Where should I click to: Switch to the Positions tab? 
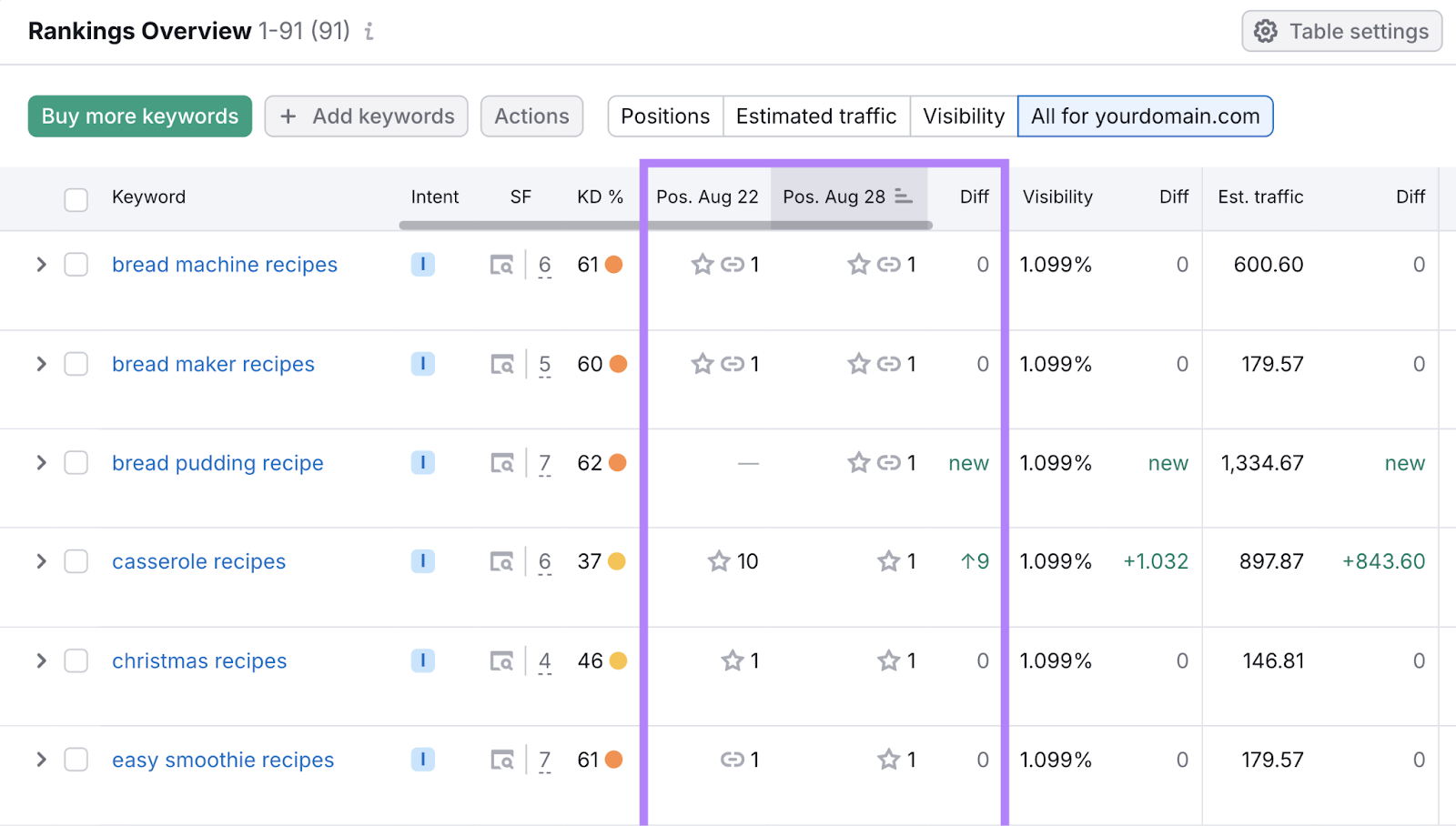(x=664, y=116)
